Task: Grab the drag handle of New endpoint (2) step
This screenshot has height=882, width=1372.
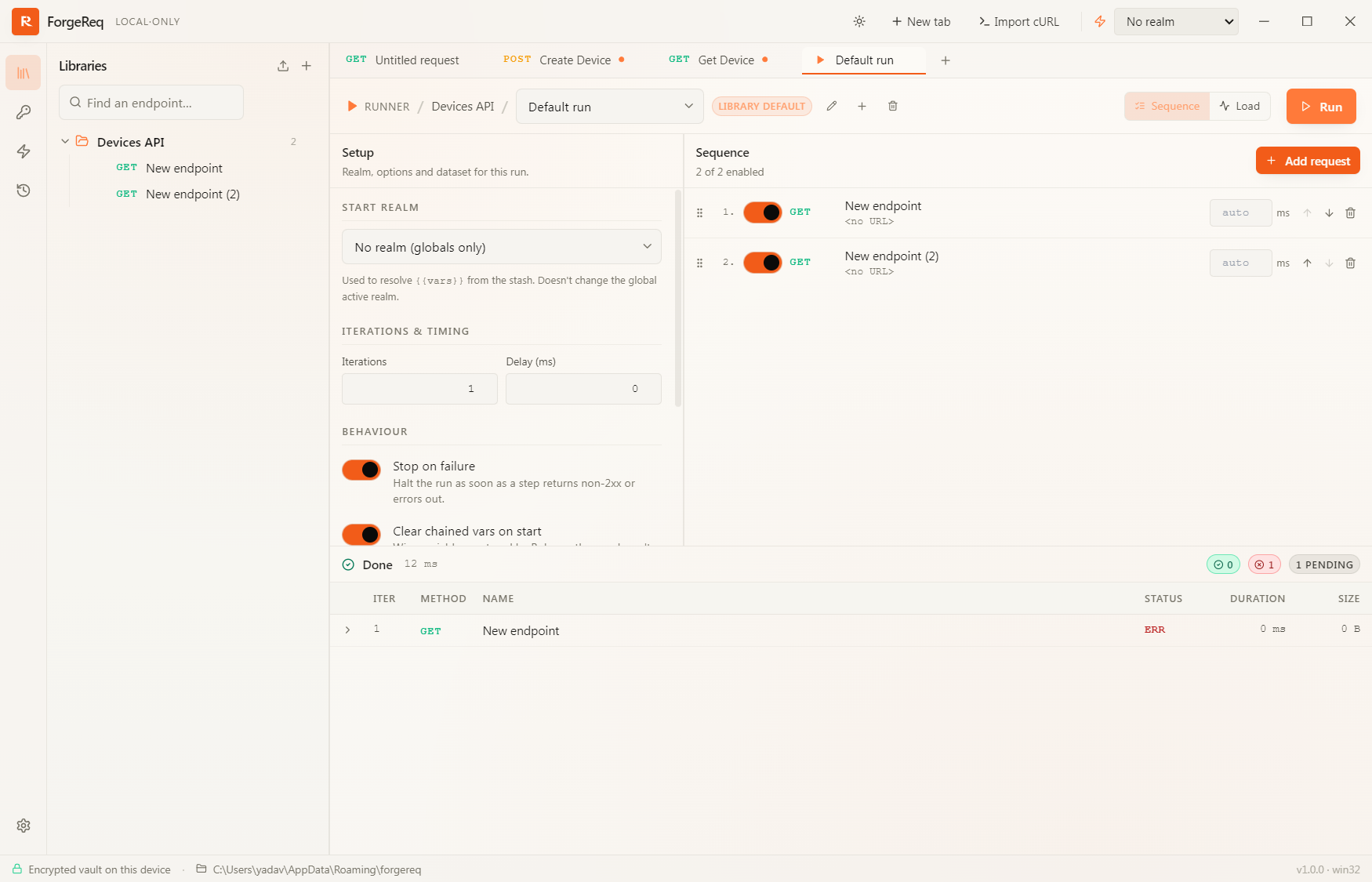Action: click(x=700, y=263)
